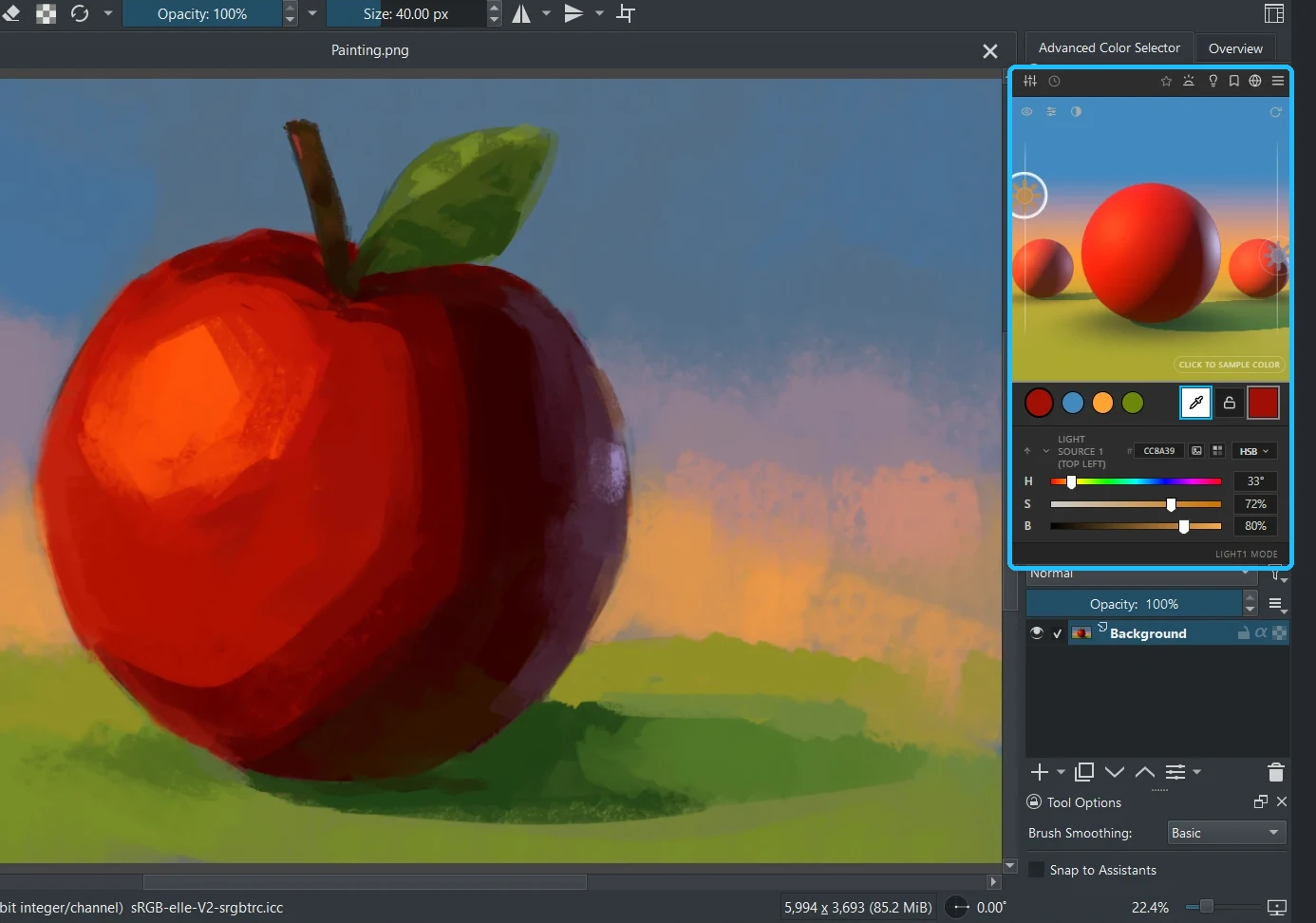Click the star favorites icon
Viewport: 1316px width, 923px height.
pyautogui.click(x=1166, y=81)
